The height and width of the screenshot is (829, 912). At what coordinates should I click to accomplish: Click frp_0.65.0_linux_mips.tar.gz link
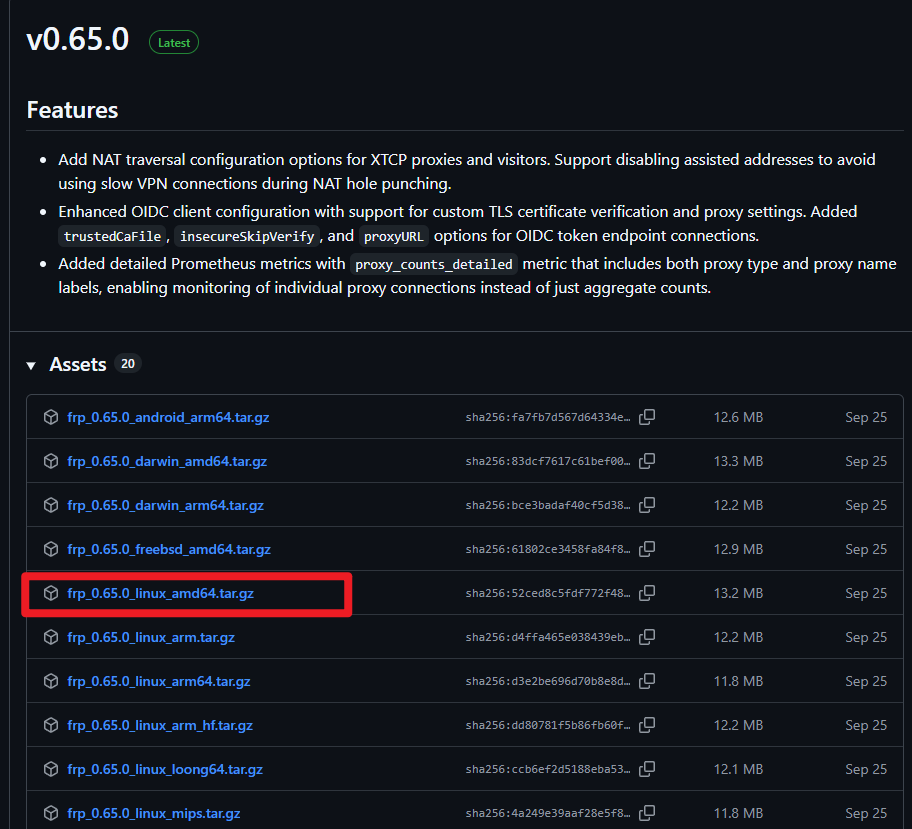153,813
